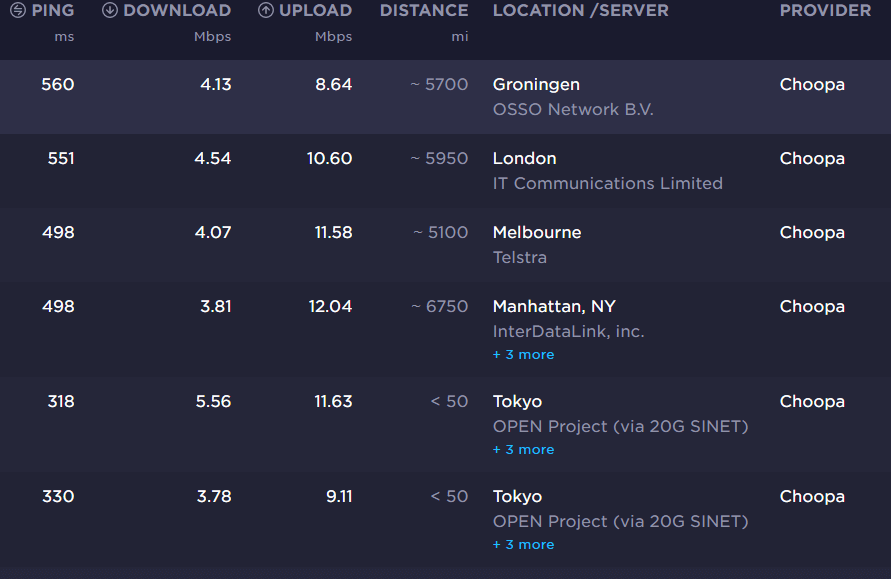This screenshot has height=579, width=891.
Task: Click the PROVIDER column header
Action: pos(825,10)
